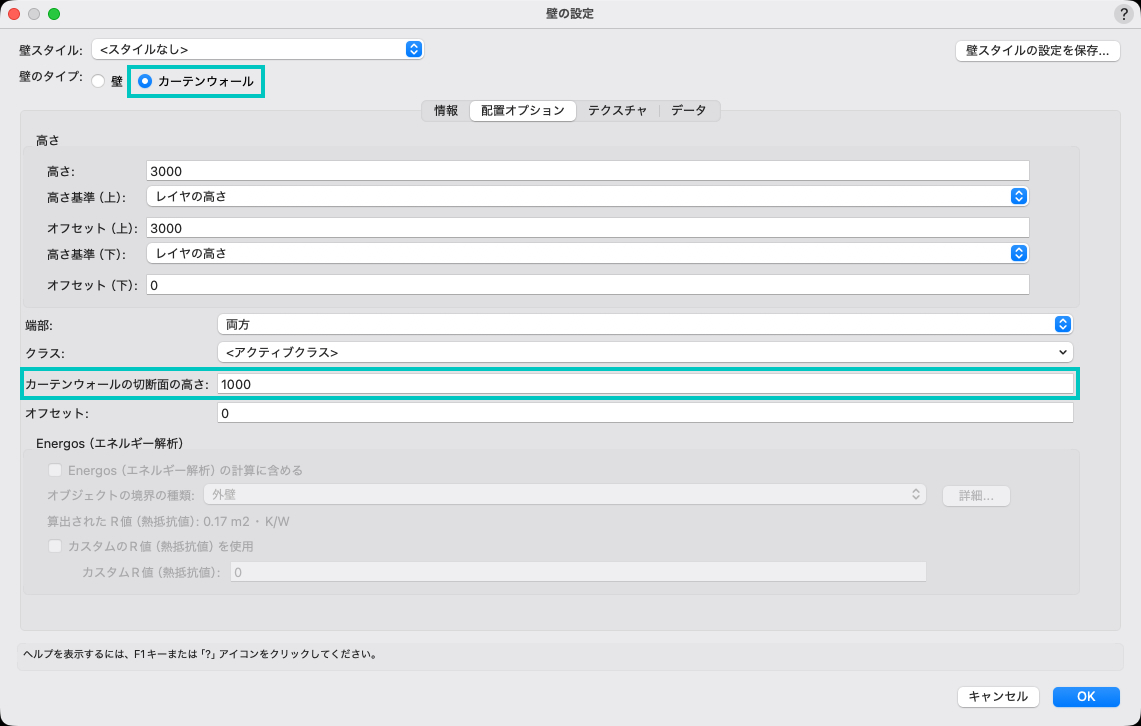Image resolution: width=1141 pixels, height=726 pixels.
Task: Select the 配置オプション tab
Action: [x=522, y=111]
